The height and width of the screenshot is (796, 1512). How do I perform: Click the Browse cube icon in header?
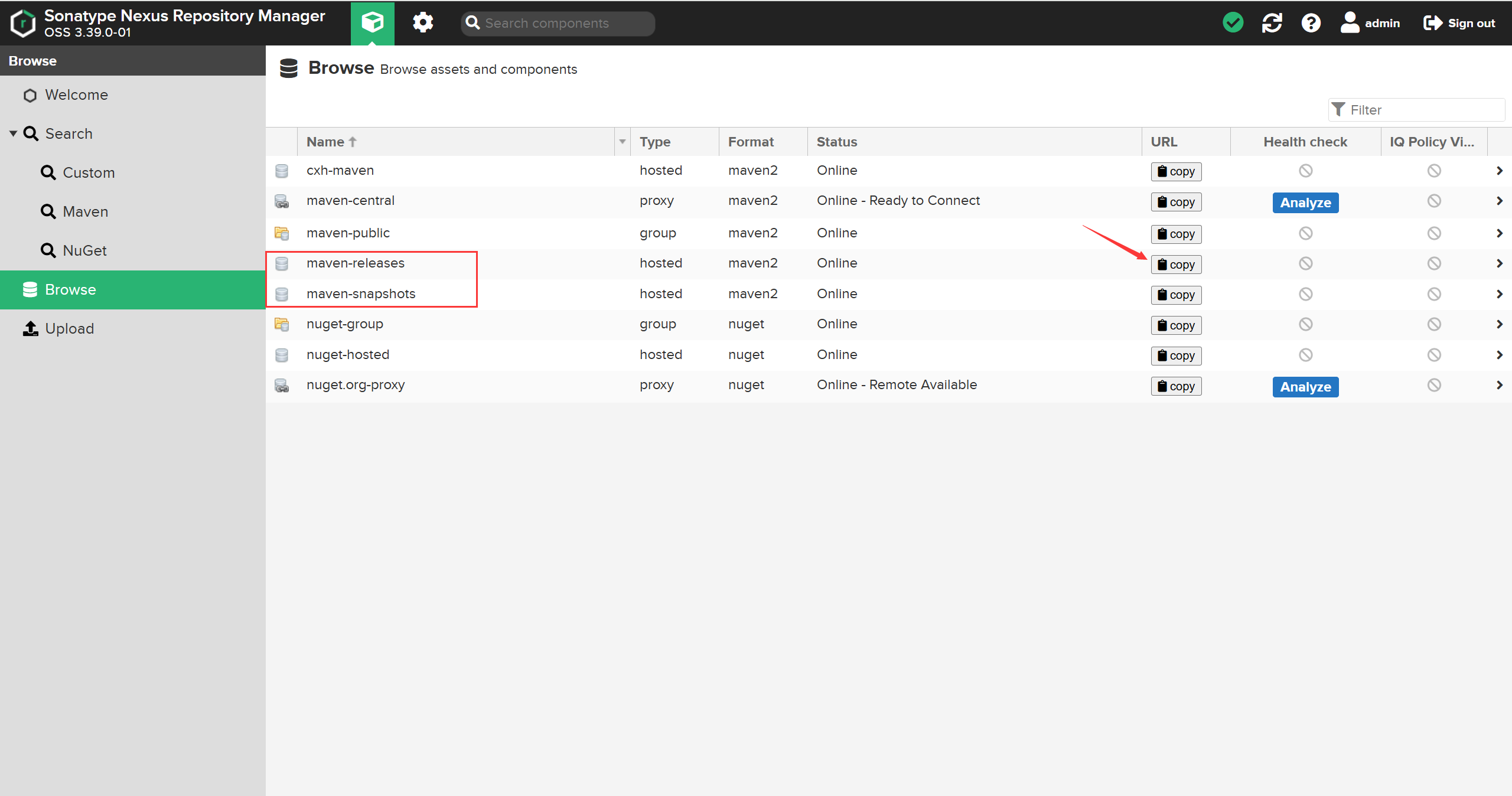tap(372, 23)
